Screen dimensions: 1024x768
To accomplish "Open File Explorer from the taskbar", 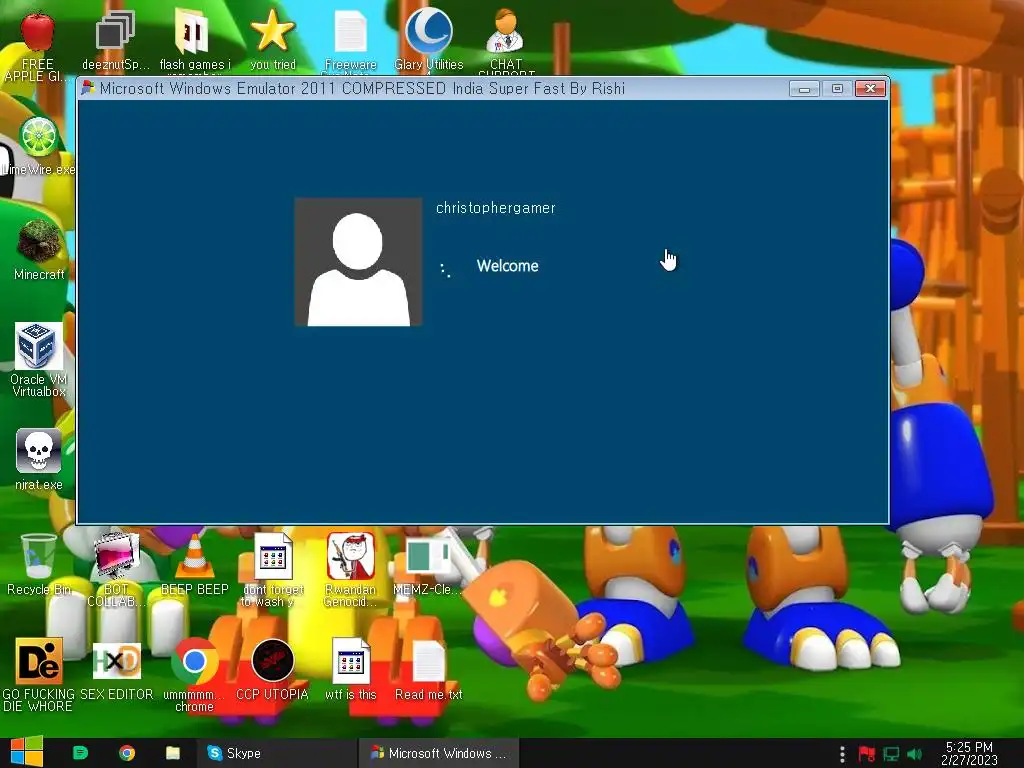I will 172,753.
